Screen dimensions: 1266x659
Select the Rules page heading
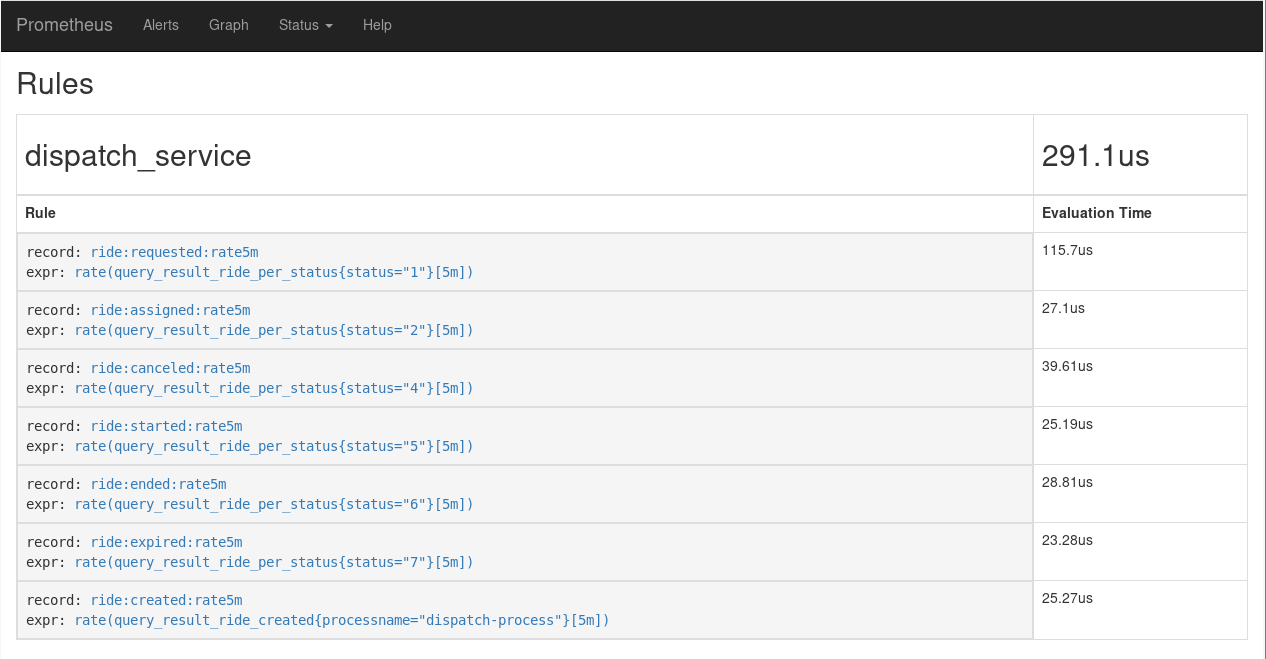point(55,84)
